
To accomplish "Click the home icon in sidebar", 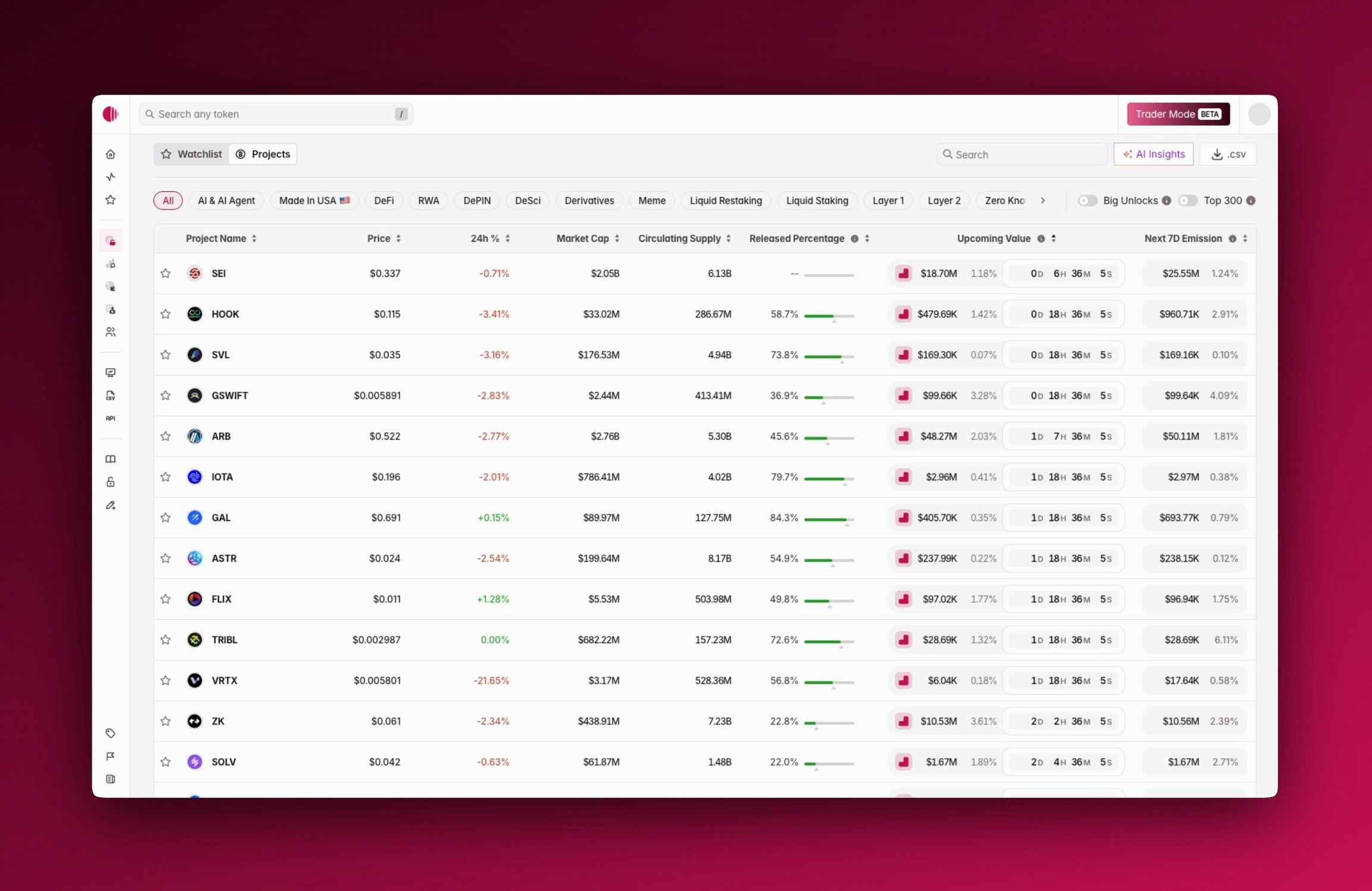I will tap(111, 154).
